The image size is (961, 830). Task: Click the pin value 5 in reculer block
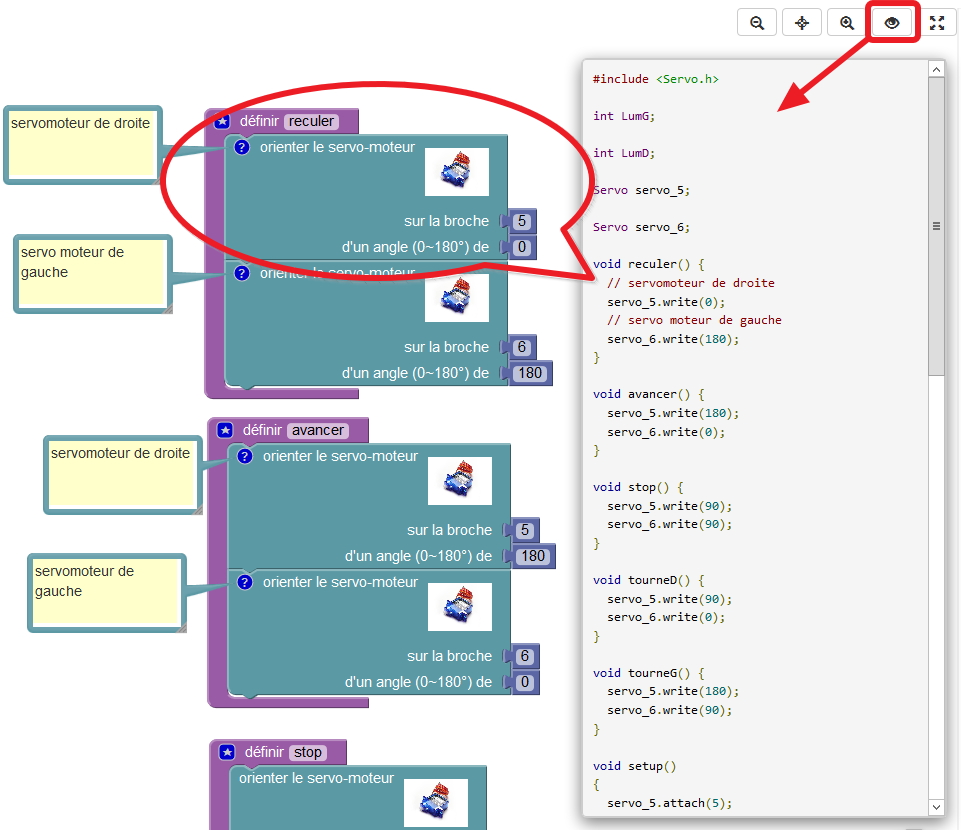point(522,221)
